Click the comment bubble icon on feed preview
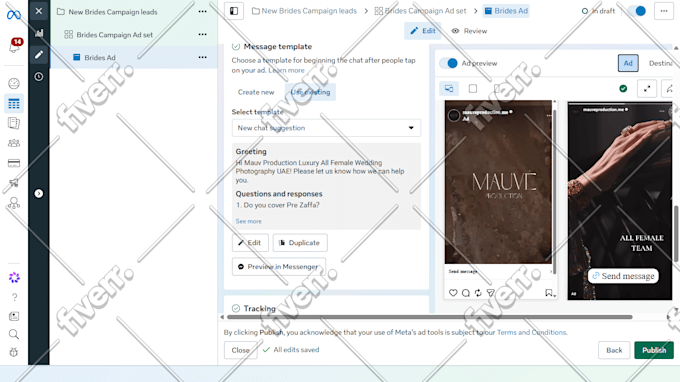680x382 pixels. [466, 293]
